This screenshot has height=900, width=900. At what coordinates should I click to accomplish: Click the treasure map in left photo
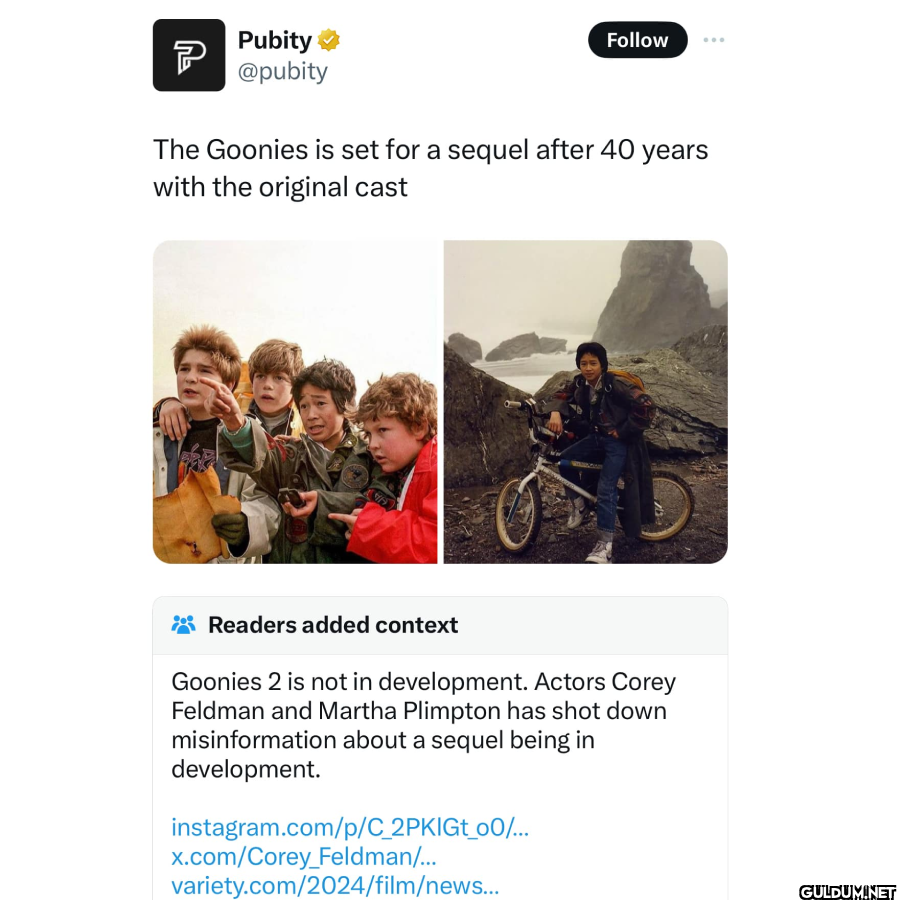[192, 515]
